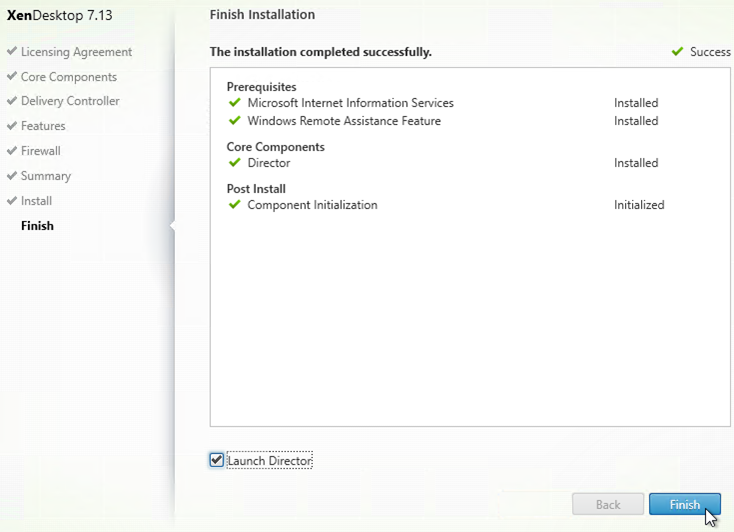
Task: Click the disabled Back button
Action: pyautogui.click(x=607, y=505)
